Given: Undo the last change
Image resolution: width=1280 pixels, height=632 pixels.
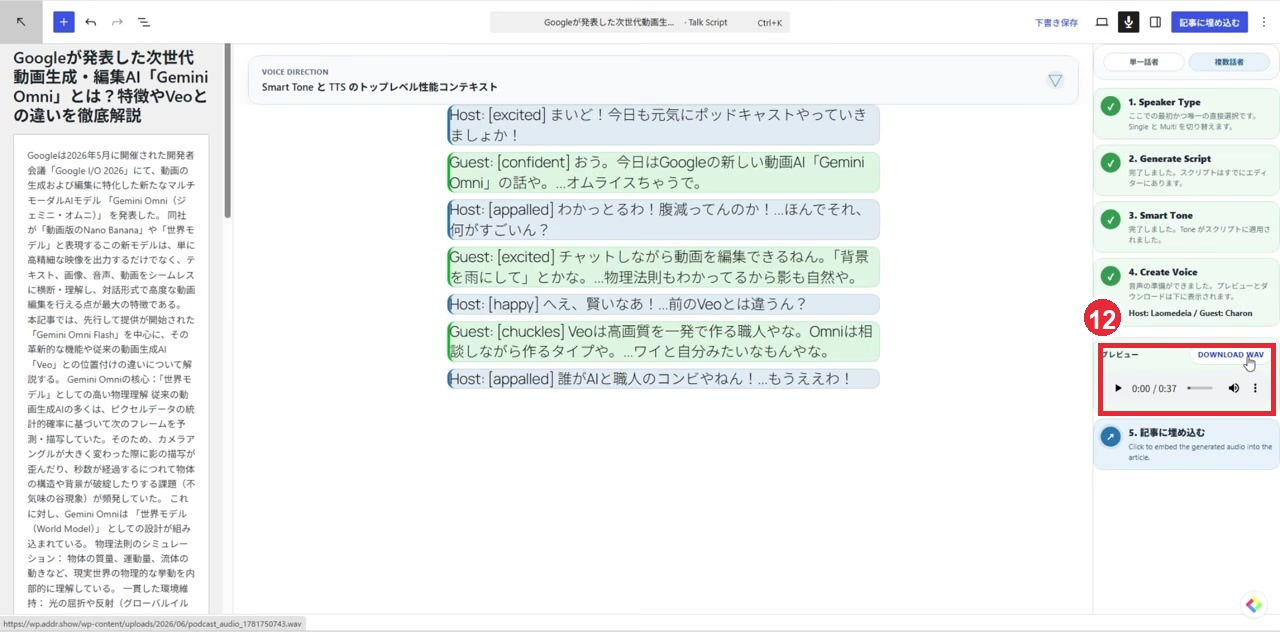Looking at the screenshot, I should (91, 22).
